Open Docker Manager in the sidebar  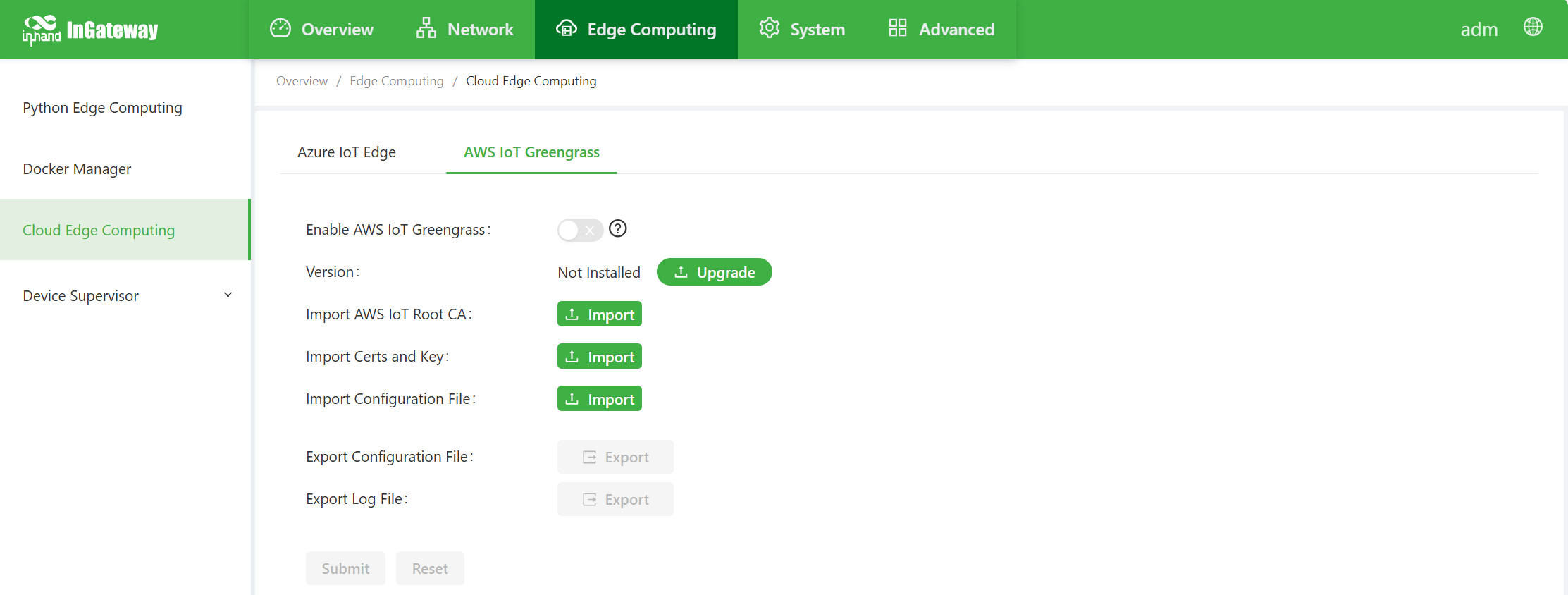coord(77,169)
